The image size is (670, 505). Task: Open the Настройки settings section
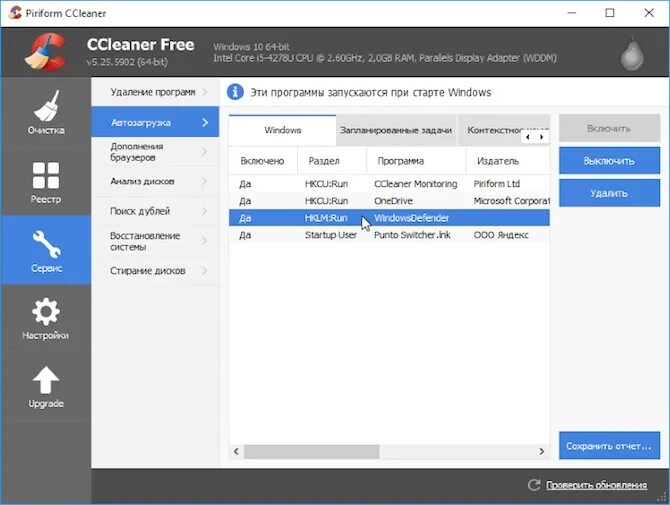click(46, 318)
